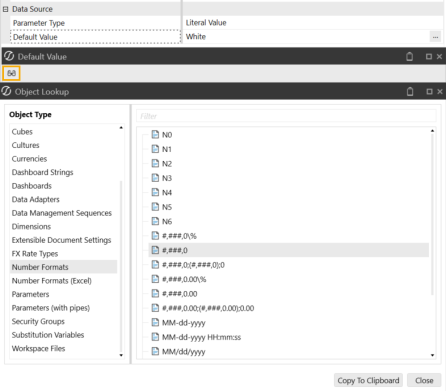Choose Substitution Variables object type
Viewport: 446px width, 391px height.
coord(48,335)
